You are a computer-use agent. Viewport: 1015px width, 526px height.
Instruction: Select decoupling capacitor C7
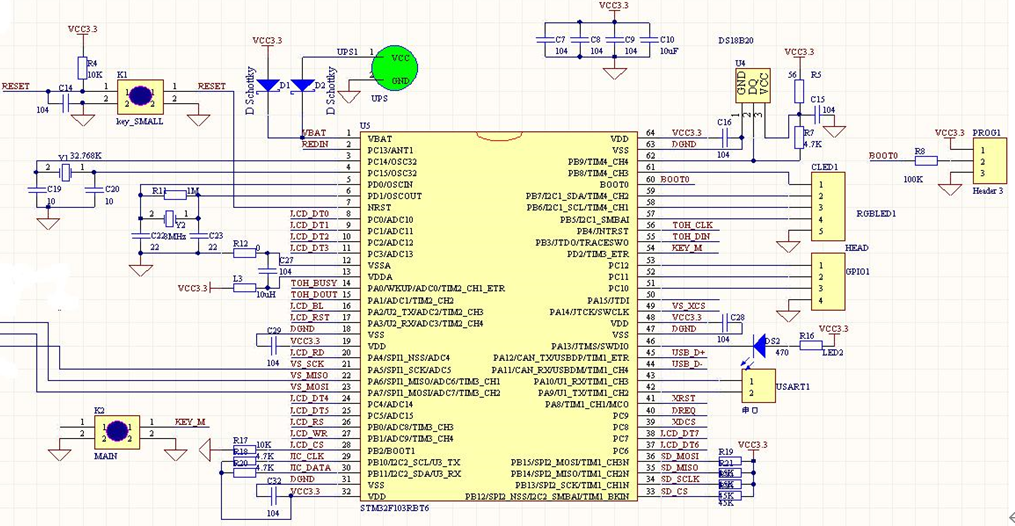[x=544, y=39]
